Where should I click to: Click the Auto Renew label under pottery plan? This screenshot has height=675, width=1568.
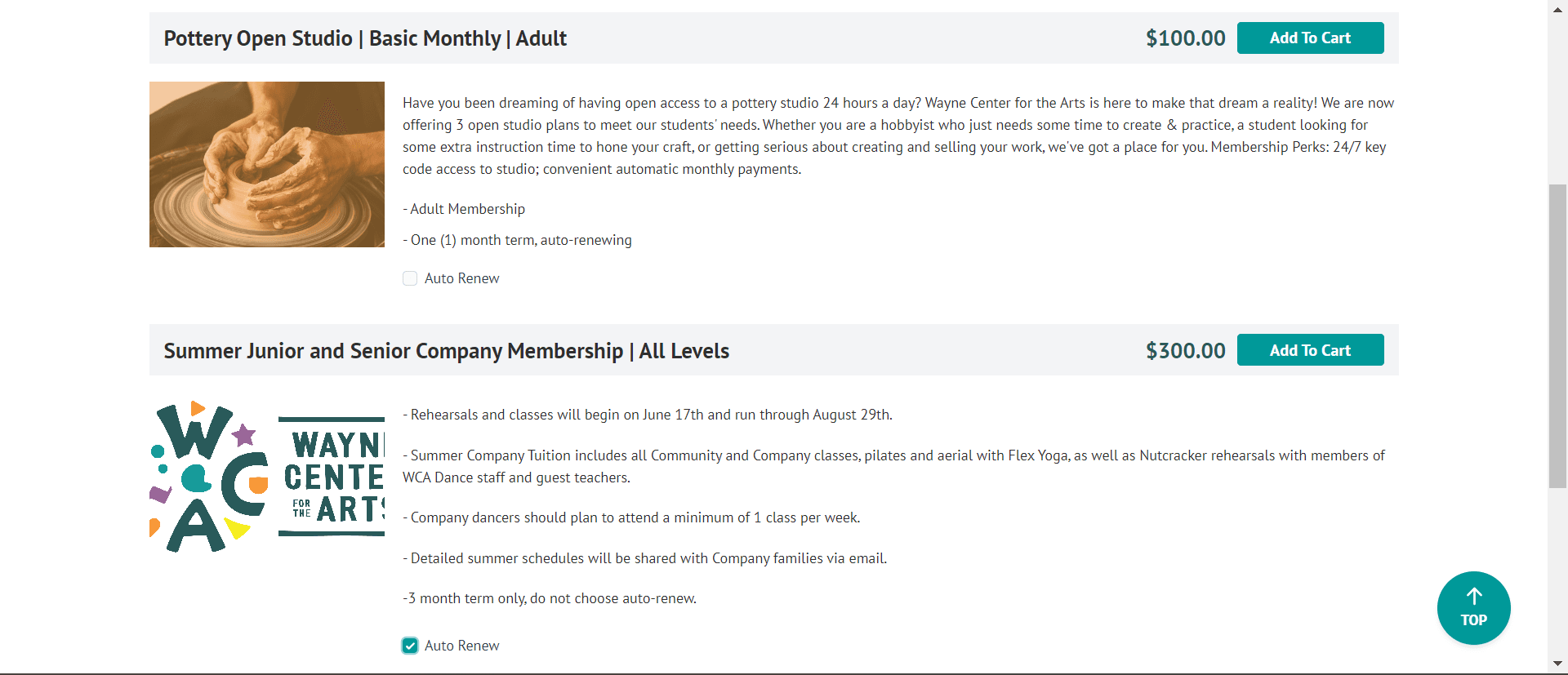coord(461,278)
